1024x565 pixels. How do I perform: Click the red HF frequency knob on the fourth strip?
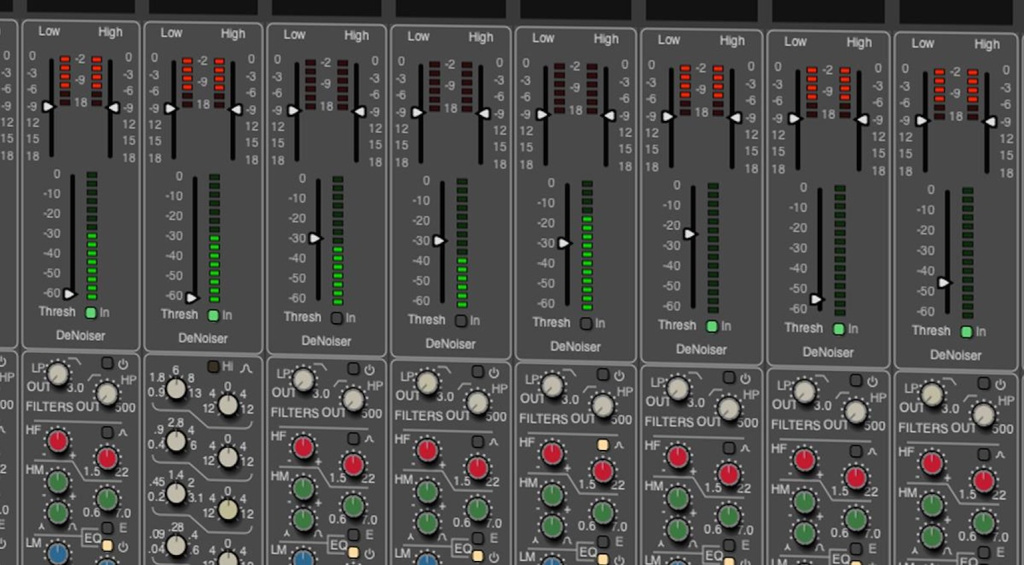(477, 468)
